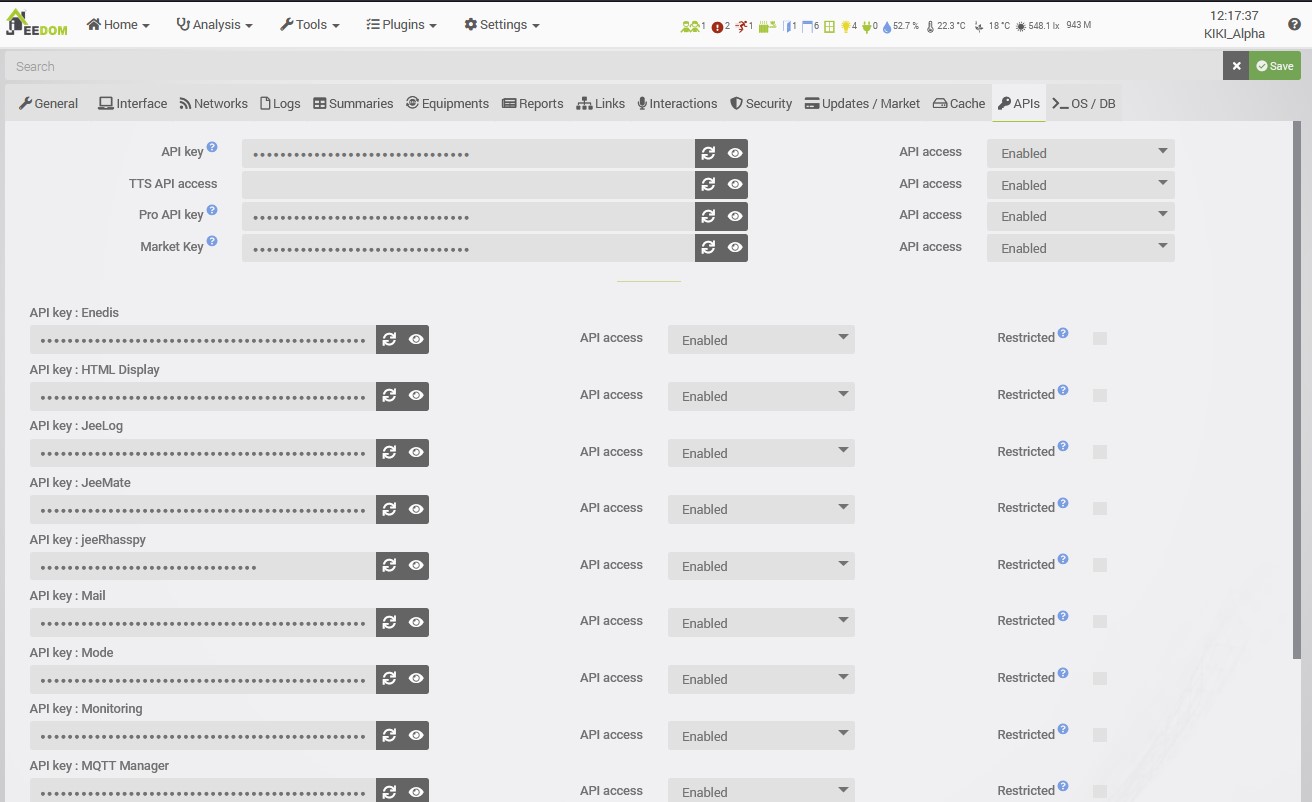This screenshot has width=1312, height=802.
Task: Enable Restricted for JeeLog
Action: (1100, 452)
